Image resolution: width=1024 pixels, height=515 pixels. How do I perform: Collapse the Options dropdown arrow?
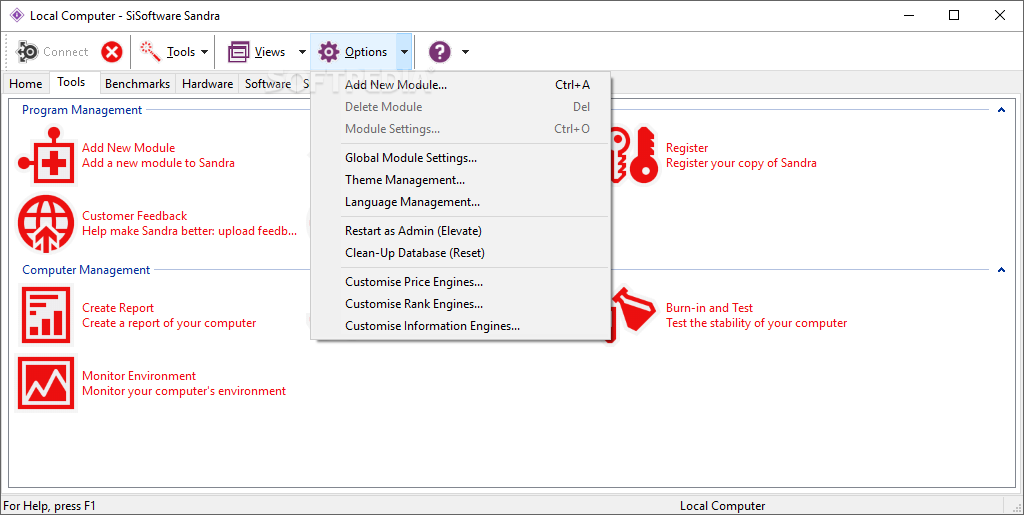click(405, 52)
